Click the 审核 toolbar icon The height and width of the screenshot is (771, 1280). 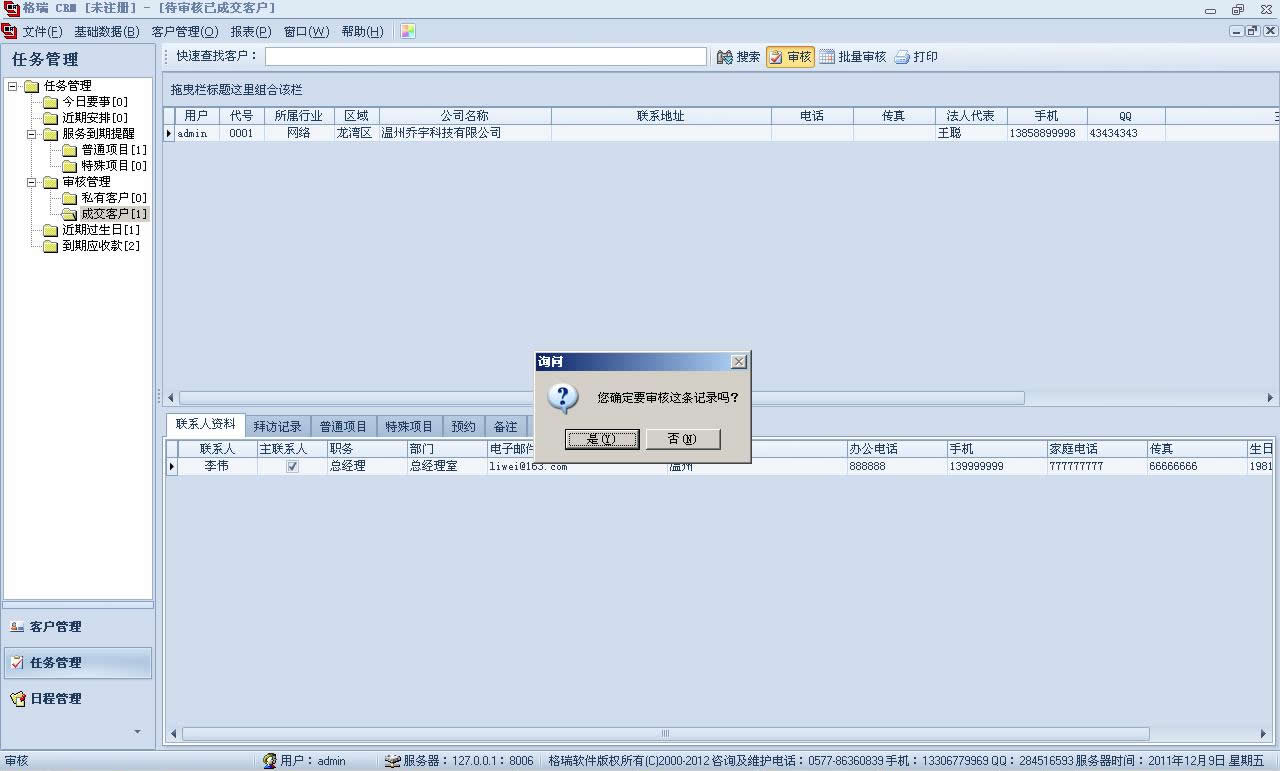click(776, 58)
